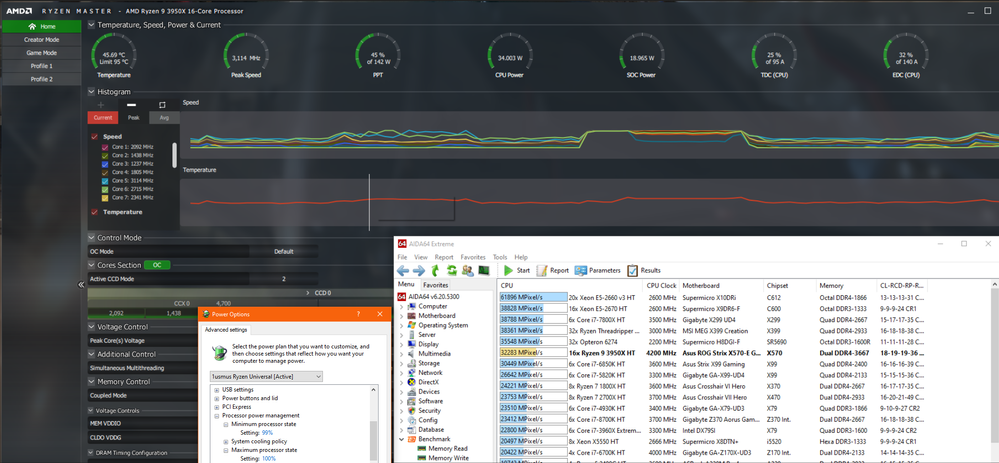This screenshot has width=999, height=463.
Task: Collapse the Memory Control section
Action: (92, 381)
